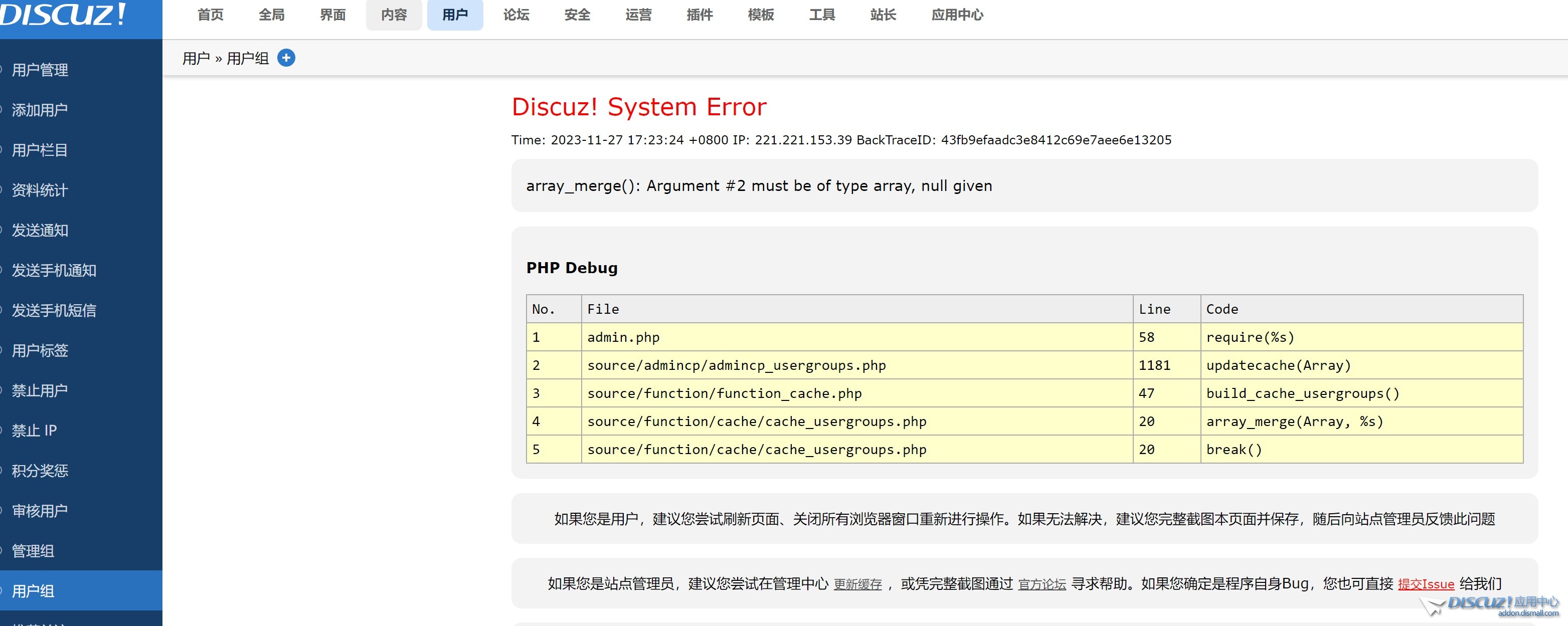Open 应用中心 from the top bar
The image size is (1568, 626).
(957, 15)
